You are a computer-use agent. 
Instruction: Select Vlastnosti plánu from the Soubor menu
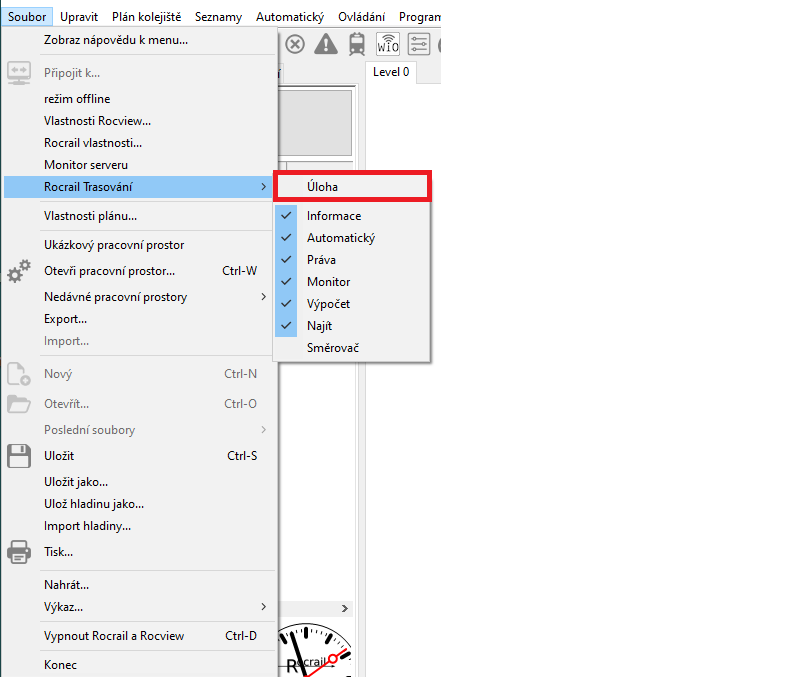click(90, 216)
